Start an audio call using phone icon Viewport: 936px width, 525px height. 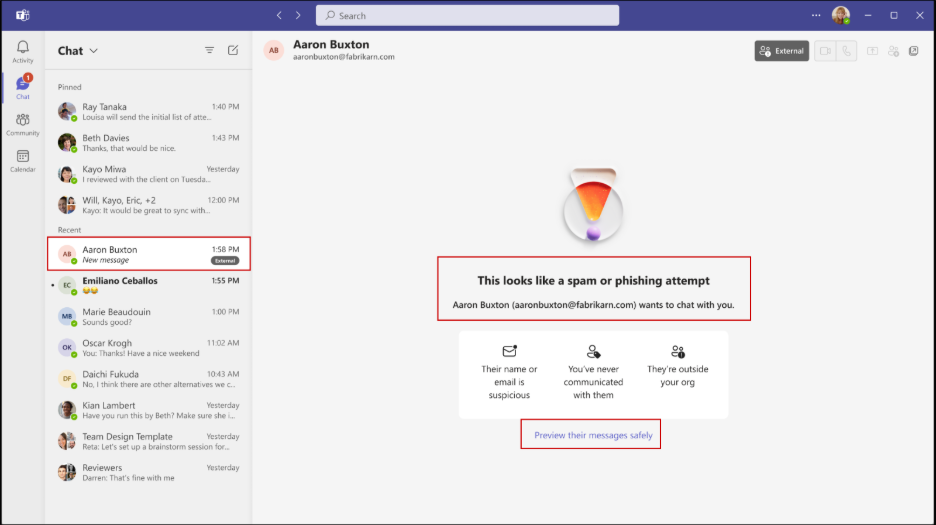pyautogui.click(x=848, y=51)
